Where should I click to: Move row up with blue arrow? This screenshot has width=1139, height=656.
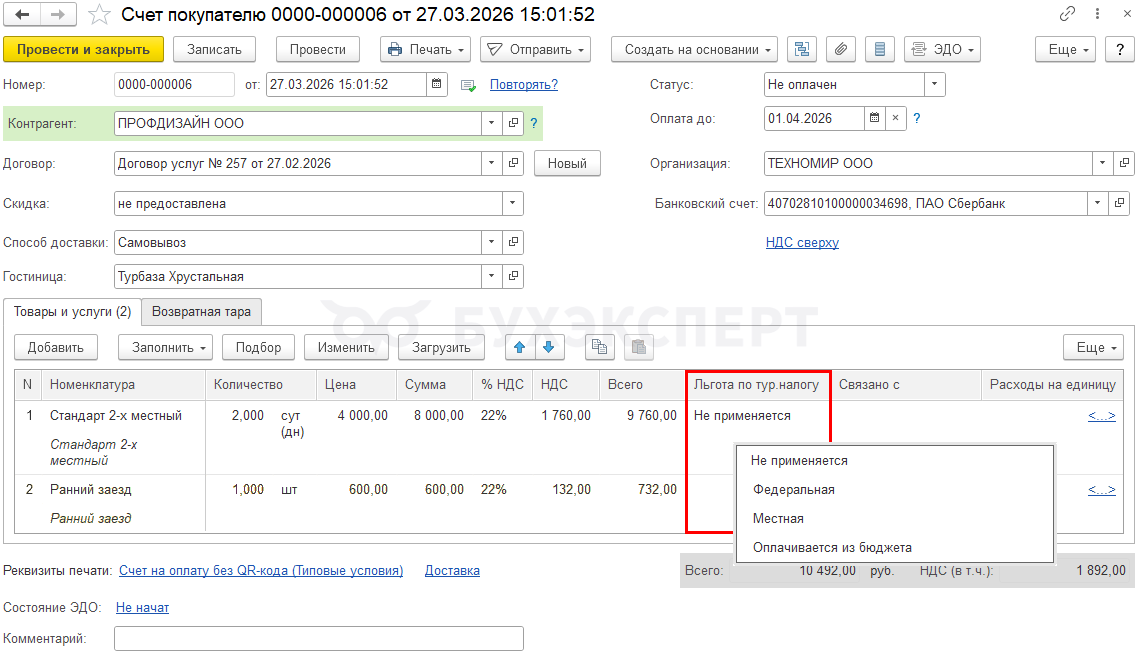point(518,348)
